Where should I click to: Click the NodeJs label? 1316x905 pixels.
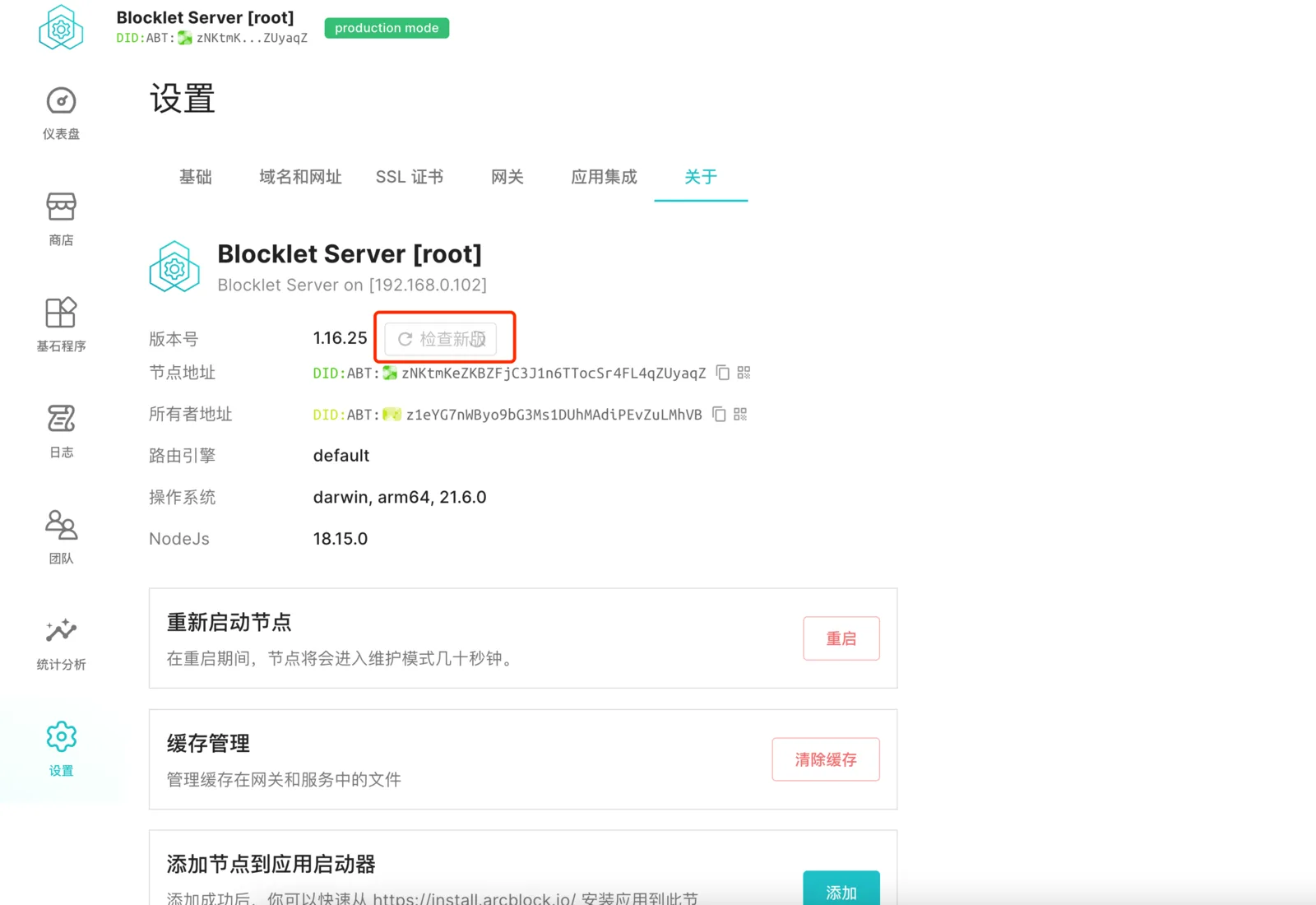[x=179, y=539]
